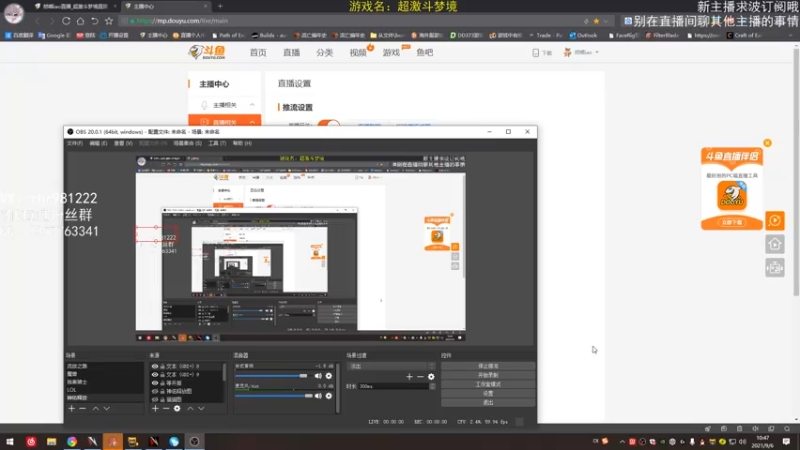Toggle visibility of second 文本 (GDI+) source
The width and height of the screenshot is (800, 450).
click(155, 374)
